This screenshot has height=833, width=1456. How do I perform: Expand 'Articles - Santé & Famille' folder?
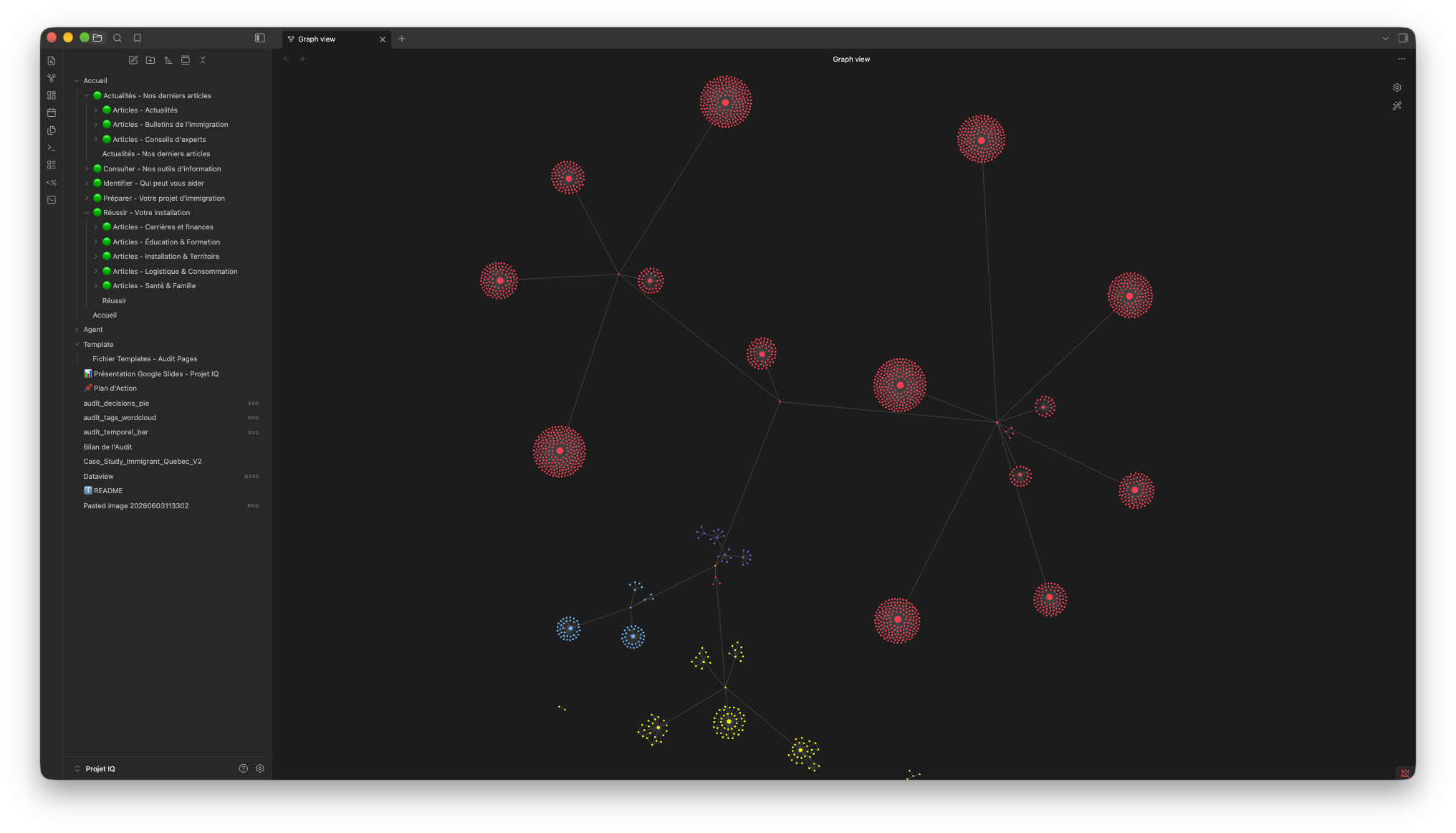(x=96, y=286)
